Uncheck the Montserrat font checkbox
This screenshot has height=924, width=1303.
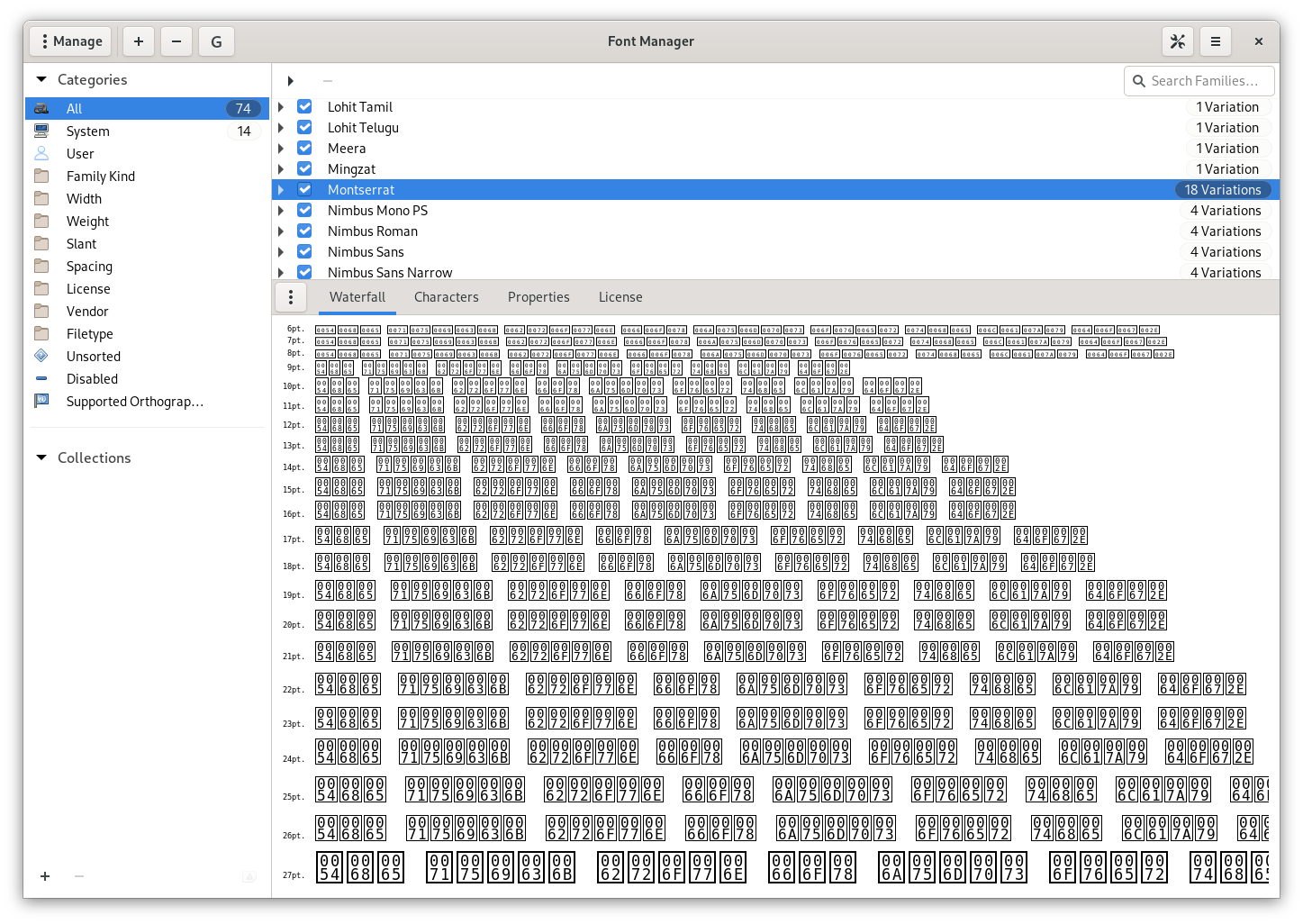[x=304, y=189]
